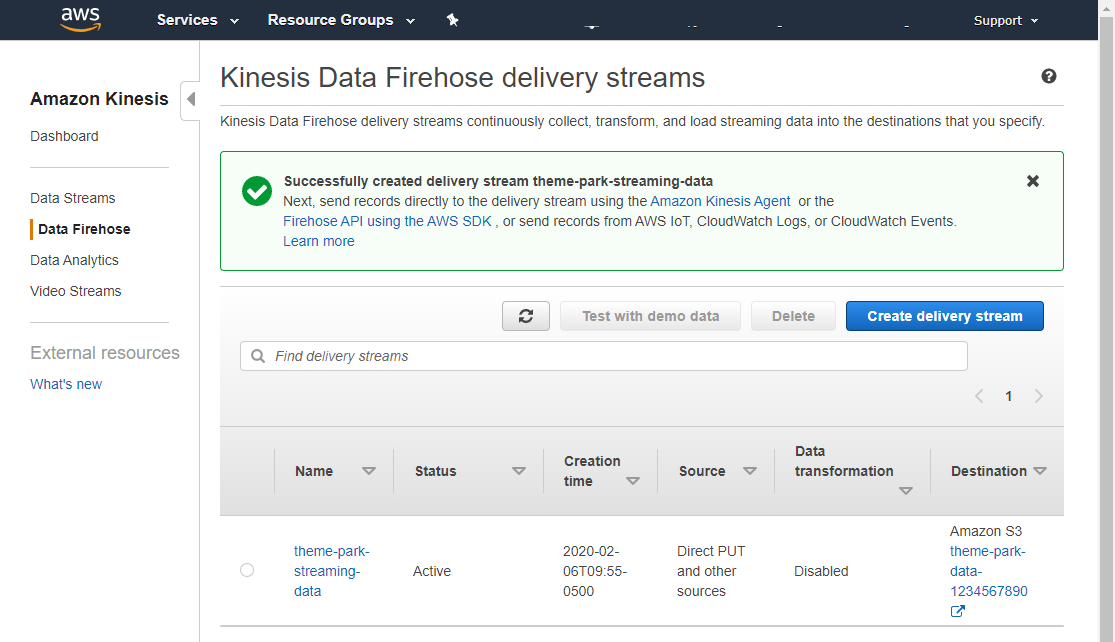Screen dimensions: 1115x642
Task: Open the What's new link
Action: click(66, 385)
